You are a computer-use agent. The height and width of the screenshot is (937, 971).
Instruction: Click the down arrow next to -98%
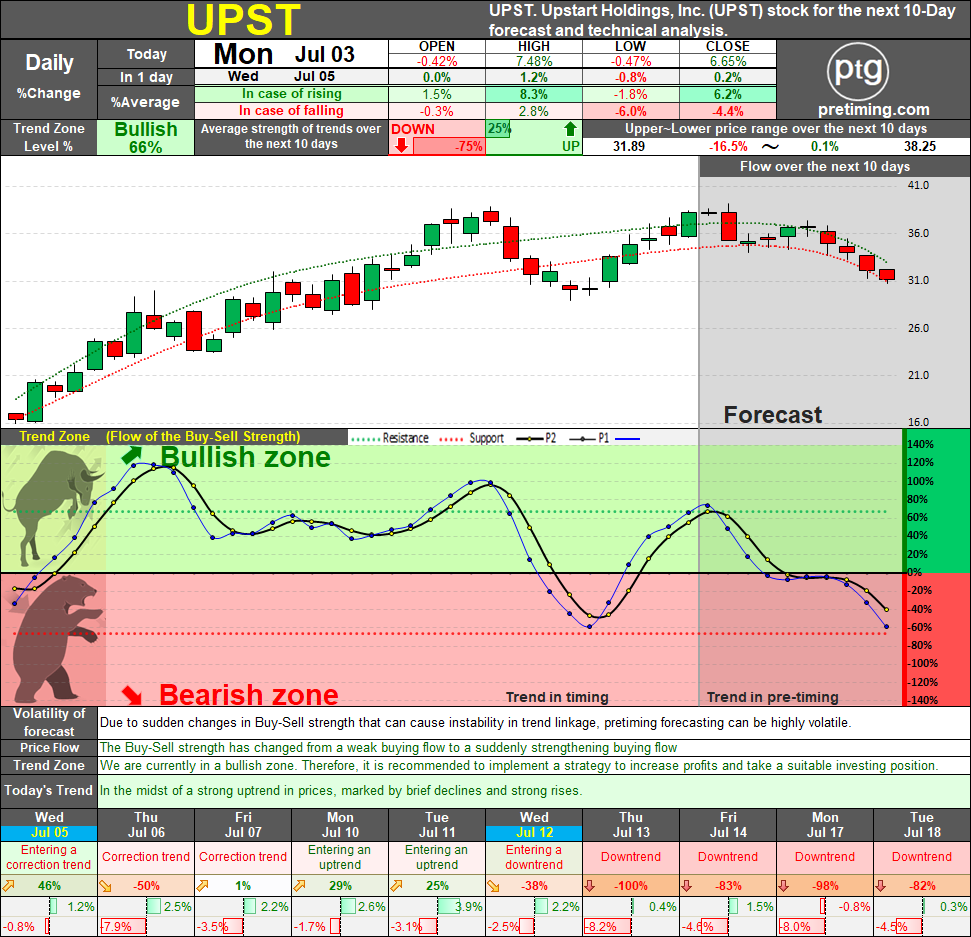784,886
